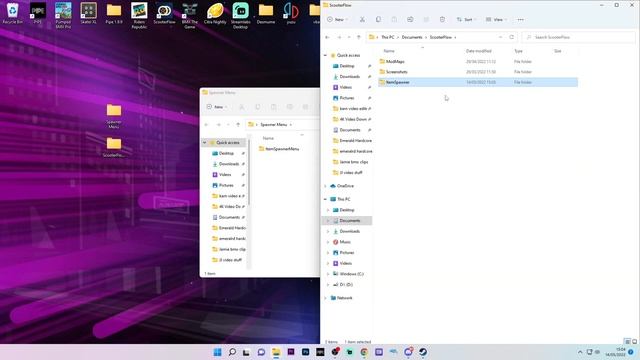Screen dimensions: 640x360
Task: Click the taskbar clock and date
Action: tap(616, 352)
